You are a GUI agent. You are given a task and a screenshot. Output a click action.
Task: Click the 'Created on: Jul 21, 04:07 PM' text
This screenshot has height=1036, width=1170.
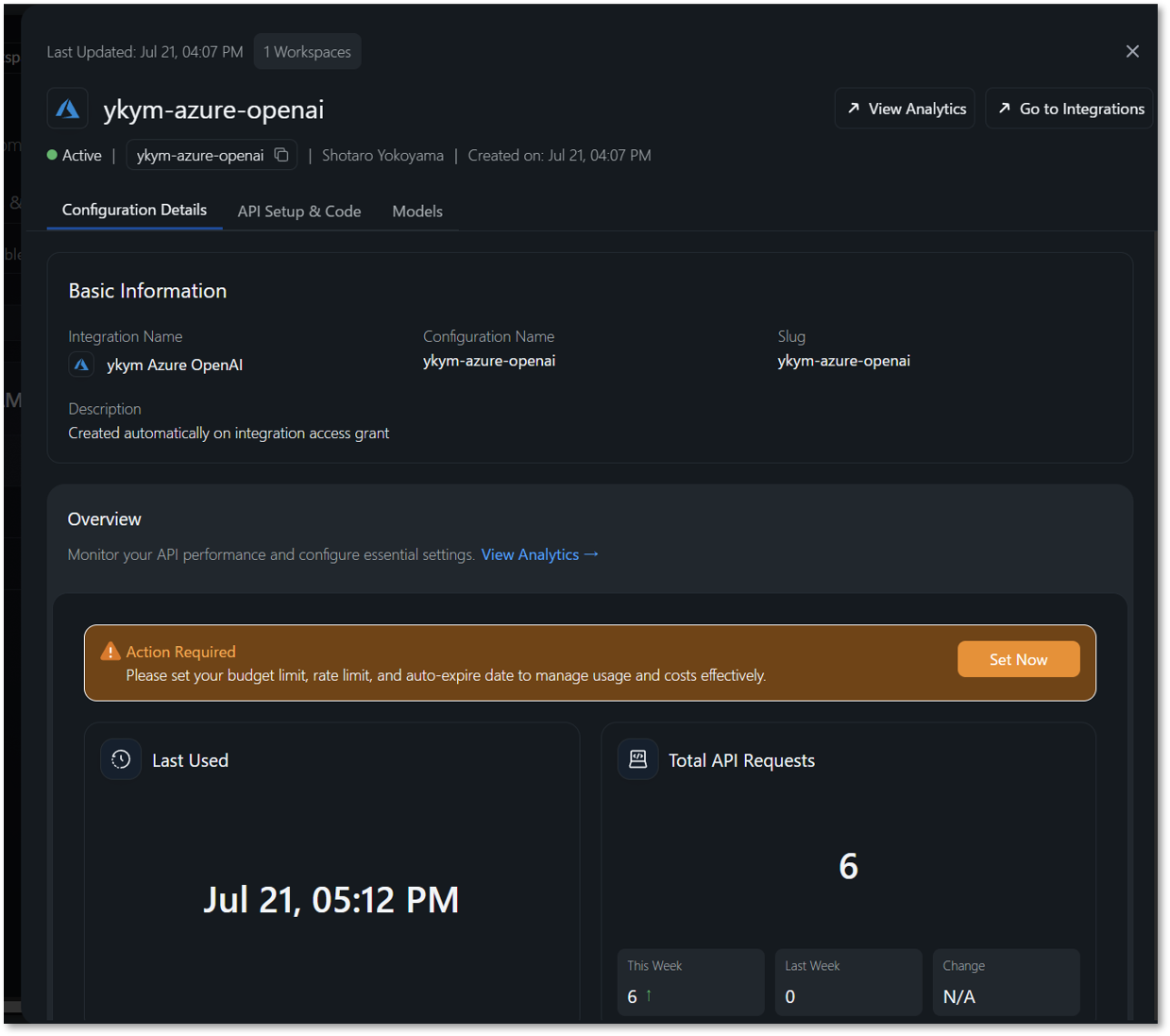[559, 155]
